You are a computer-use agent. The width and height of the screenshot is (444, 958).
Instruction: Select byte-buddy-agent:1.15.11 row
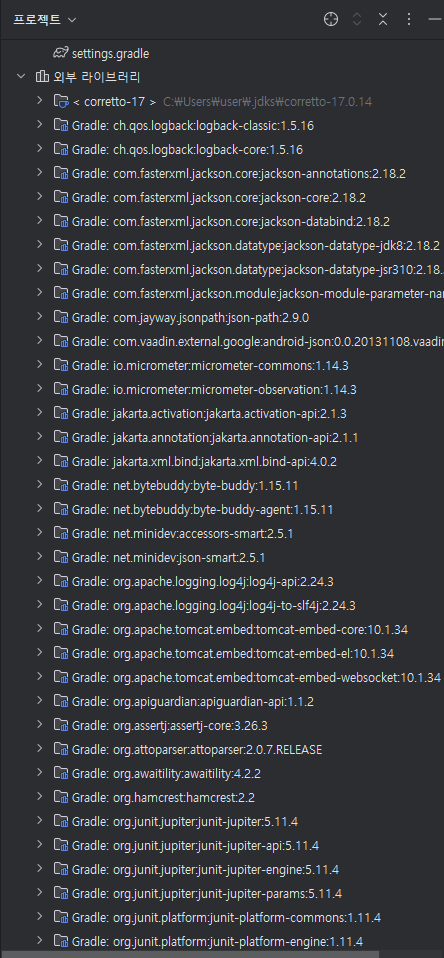click(222, 510)
